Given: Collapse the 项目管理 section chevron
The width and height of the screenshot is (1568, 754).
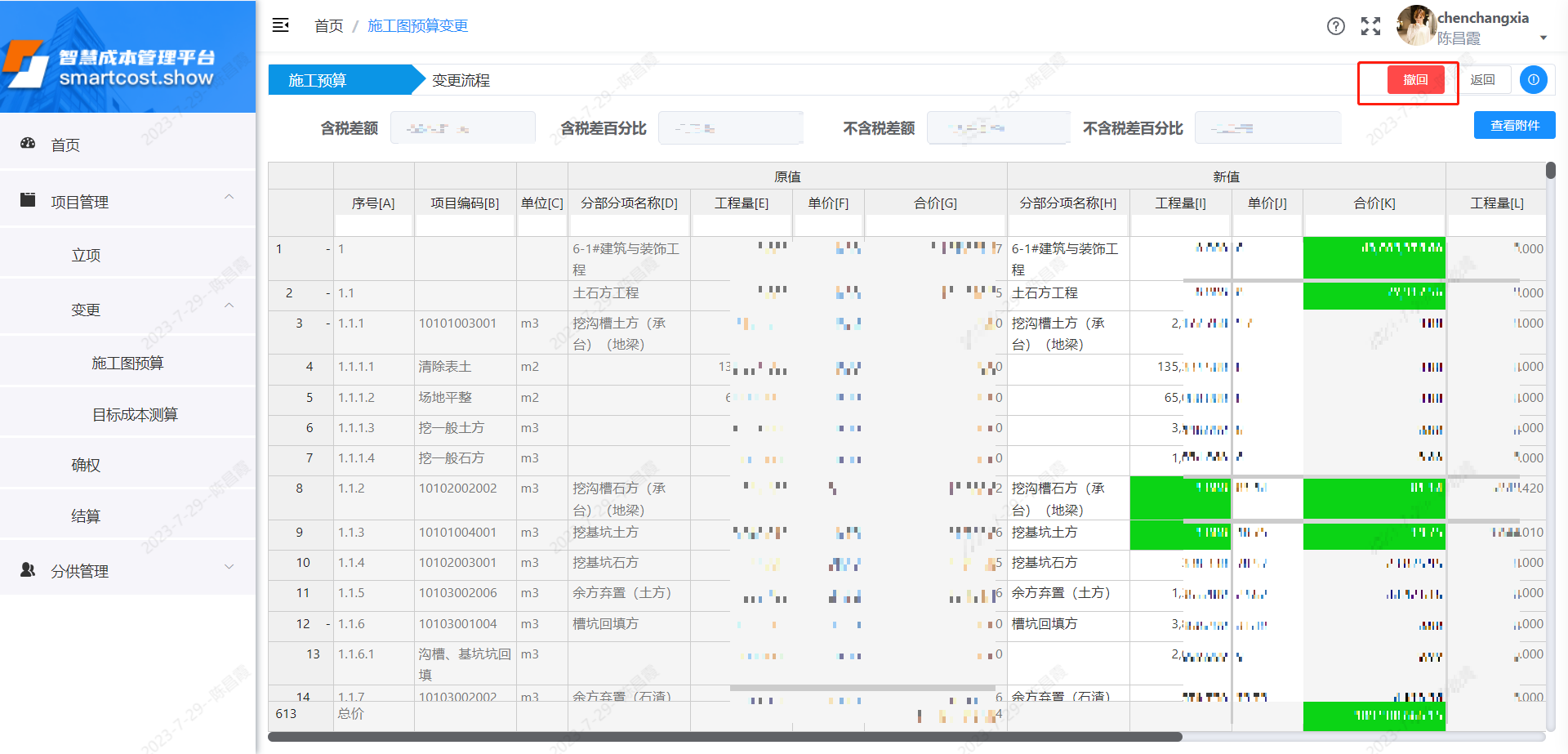Looking at the screenshot, I should point(229,198).
